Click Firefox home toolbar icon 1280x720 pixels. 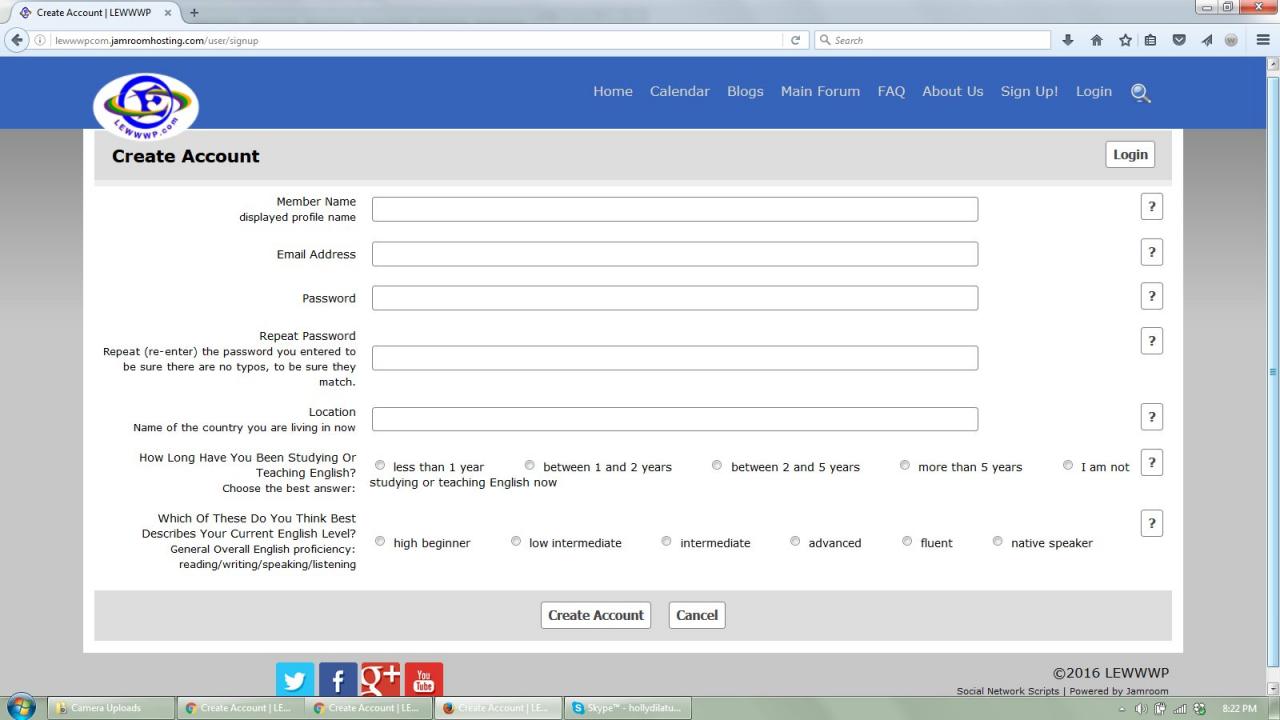point(1096,40)
